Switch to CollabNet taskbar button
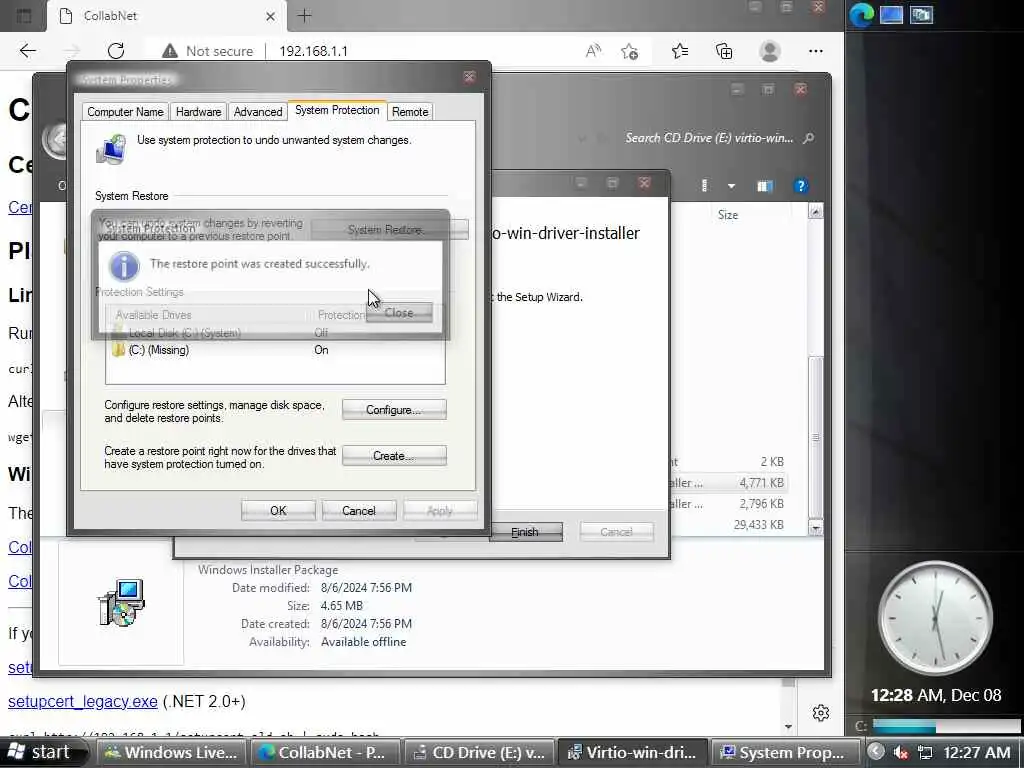Screen dimensions: 1024x768 point(323,752)
